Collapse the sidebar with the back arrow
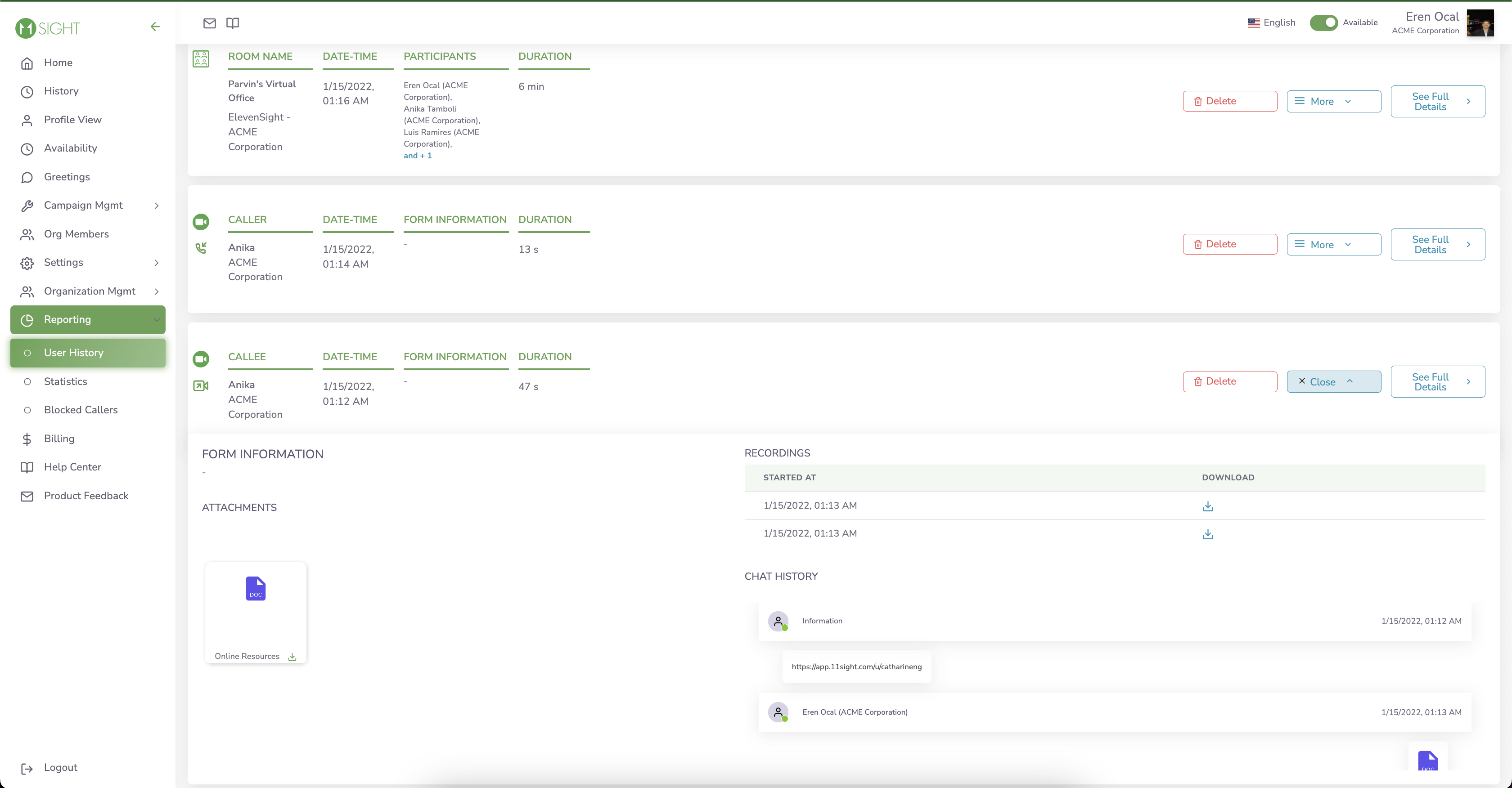Screen dimensions: 1512x788 click(x=155, y=27)
